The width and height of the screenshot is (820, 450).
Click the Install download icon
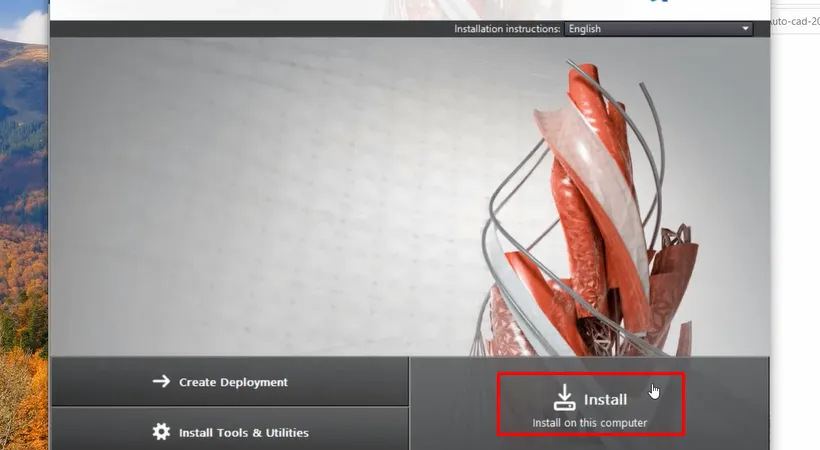pyautogui.click(x=564, y=398)
